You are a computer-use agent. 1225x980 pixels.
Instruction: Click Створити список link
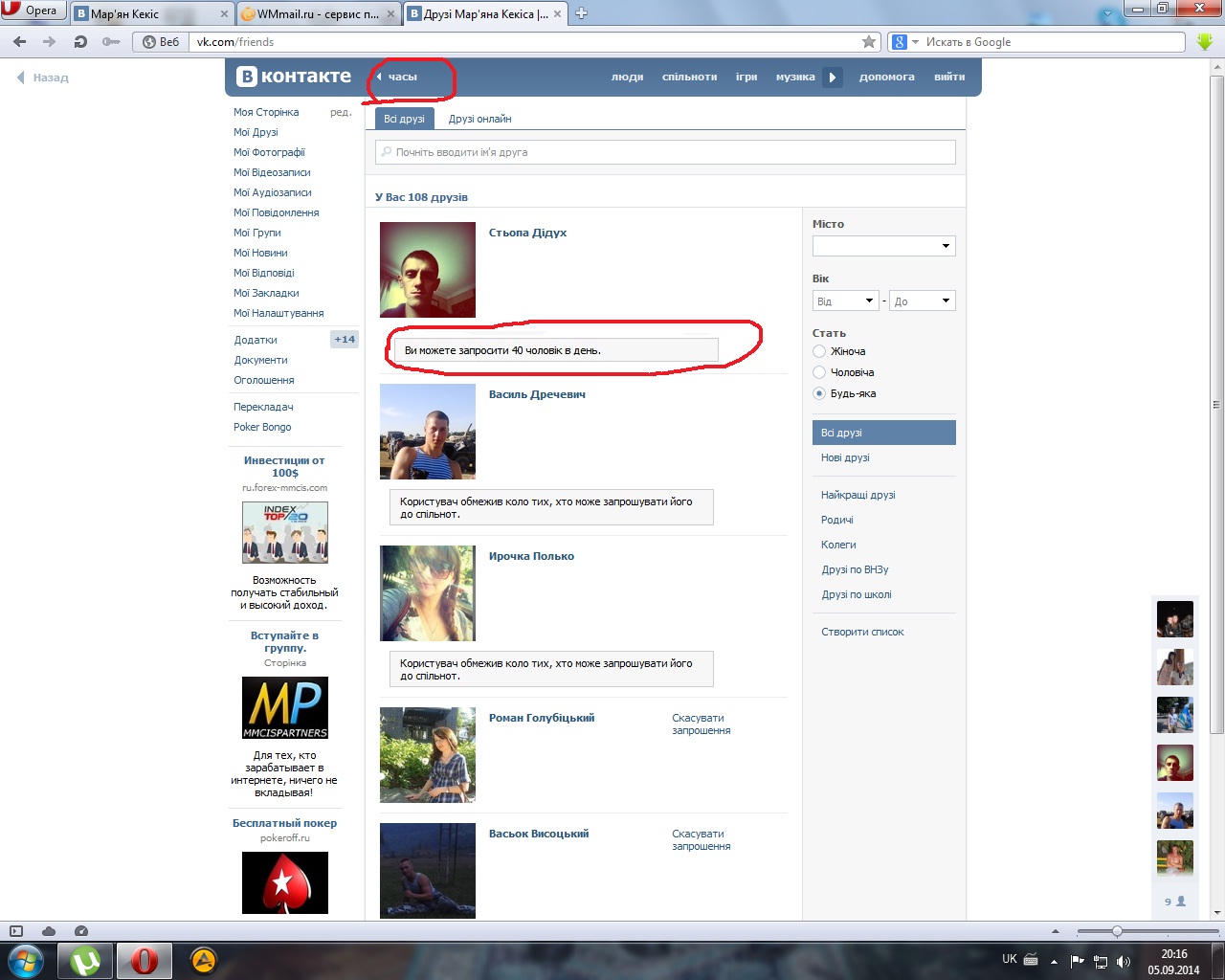pyautogui.click(x=862, y=632)
